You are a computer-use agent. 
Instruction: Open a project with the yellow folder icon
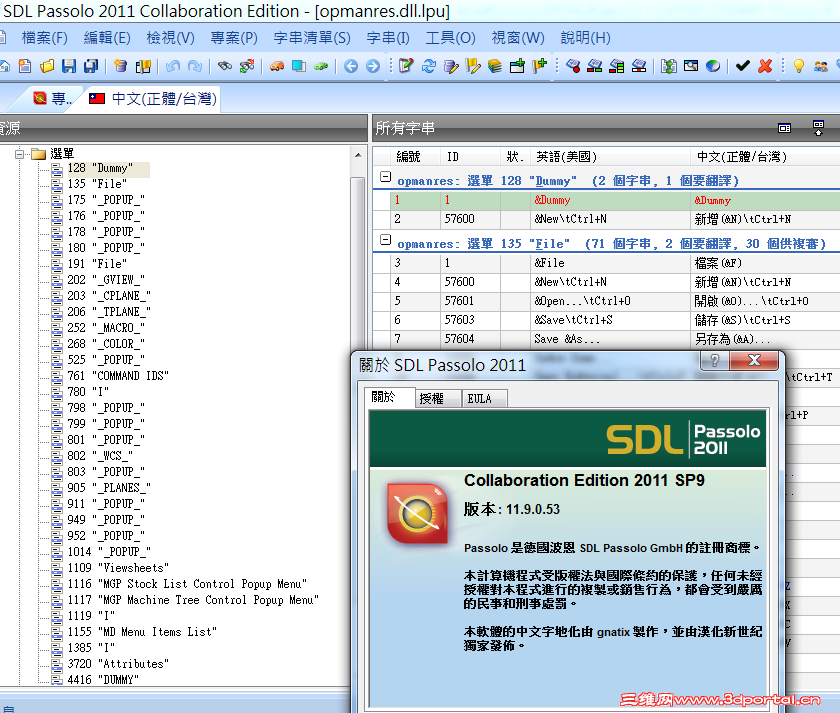pos(47,66)
